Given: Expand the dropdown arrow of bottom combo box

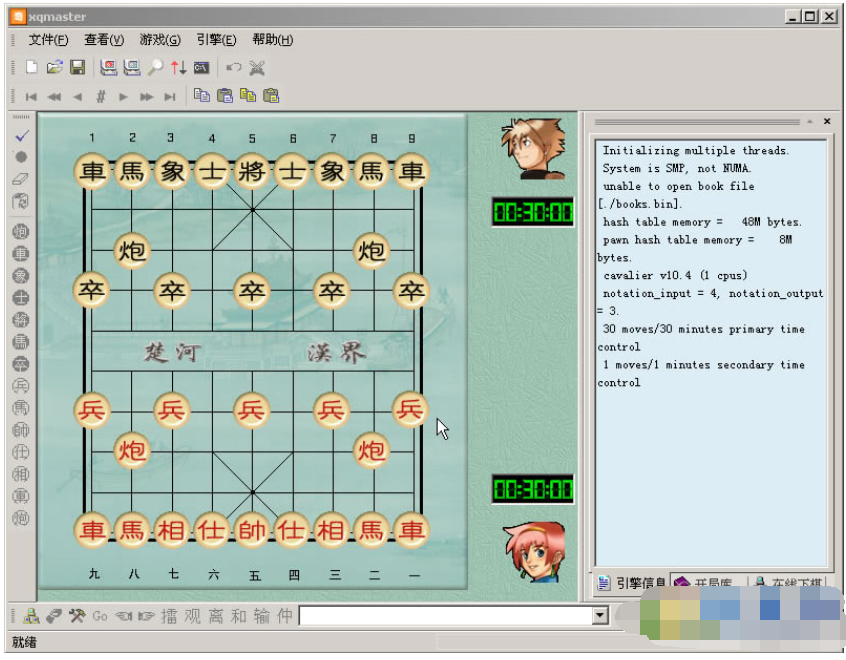Looking at the screenshot, I should pos(599,616).
